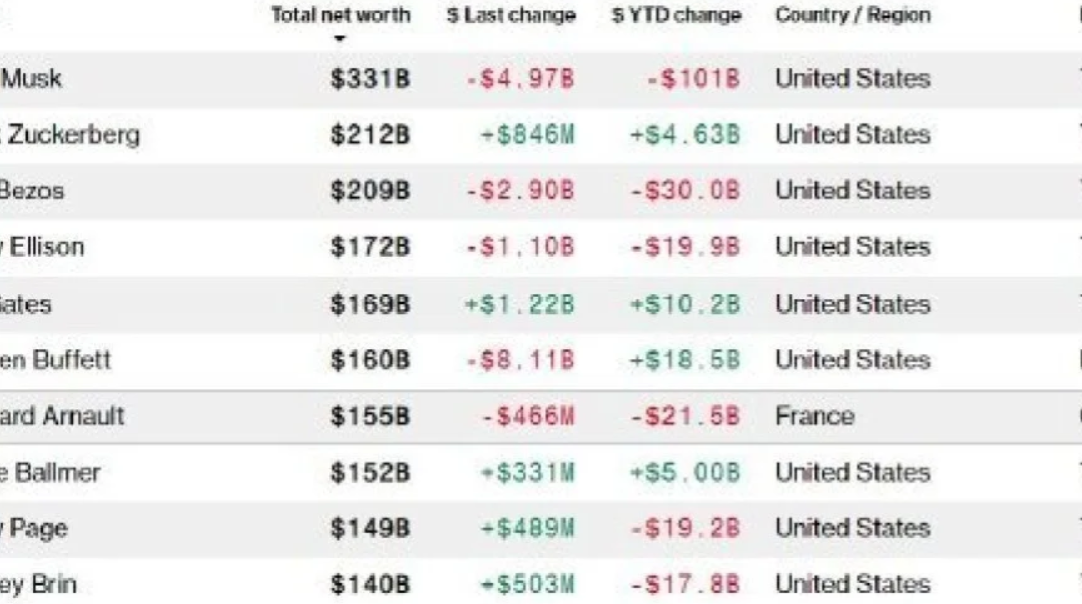Viewport: 1082px width, 604px height.
Task: Open the Musk profile link
Action: coord(31,78)
